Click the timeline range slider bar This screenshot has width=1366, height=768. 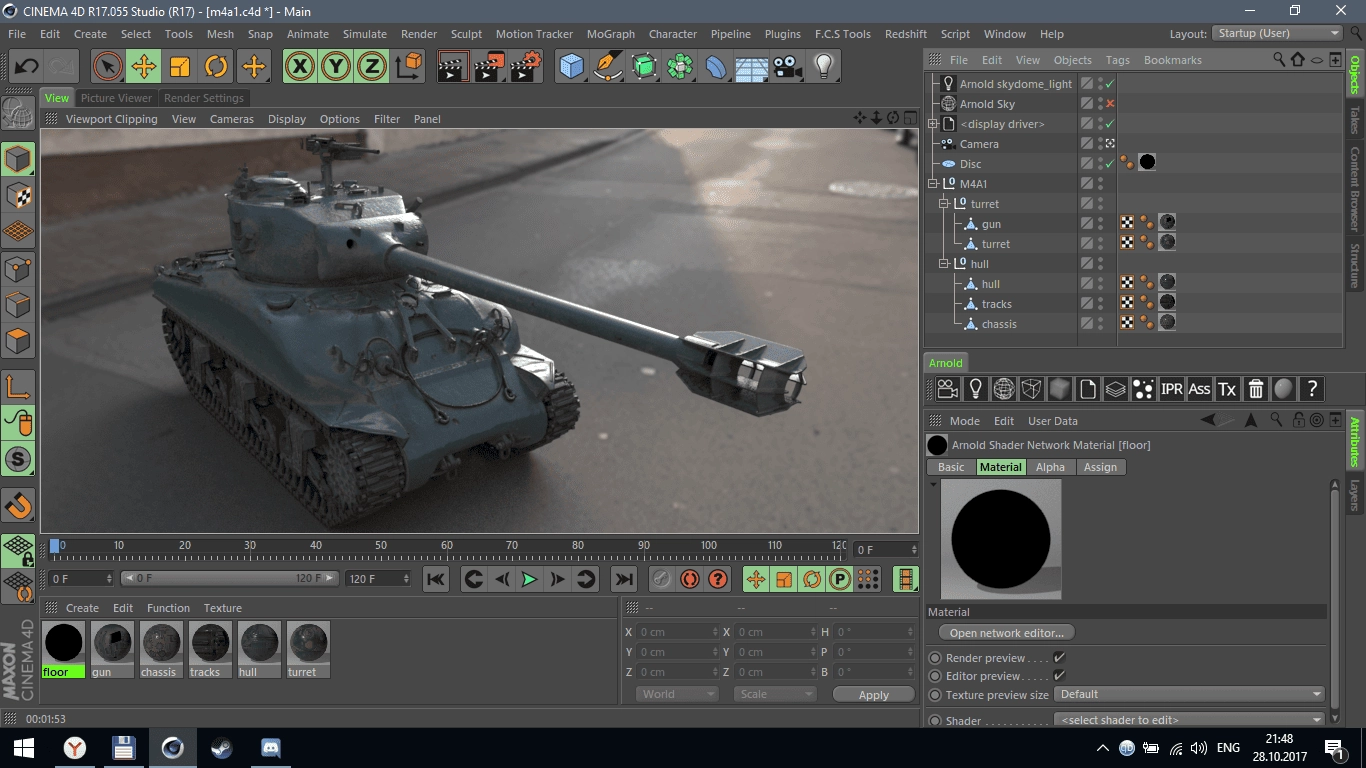[x=229, y=578]
